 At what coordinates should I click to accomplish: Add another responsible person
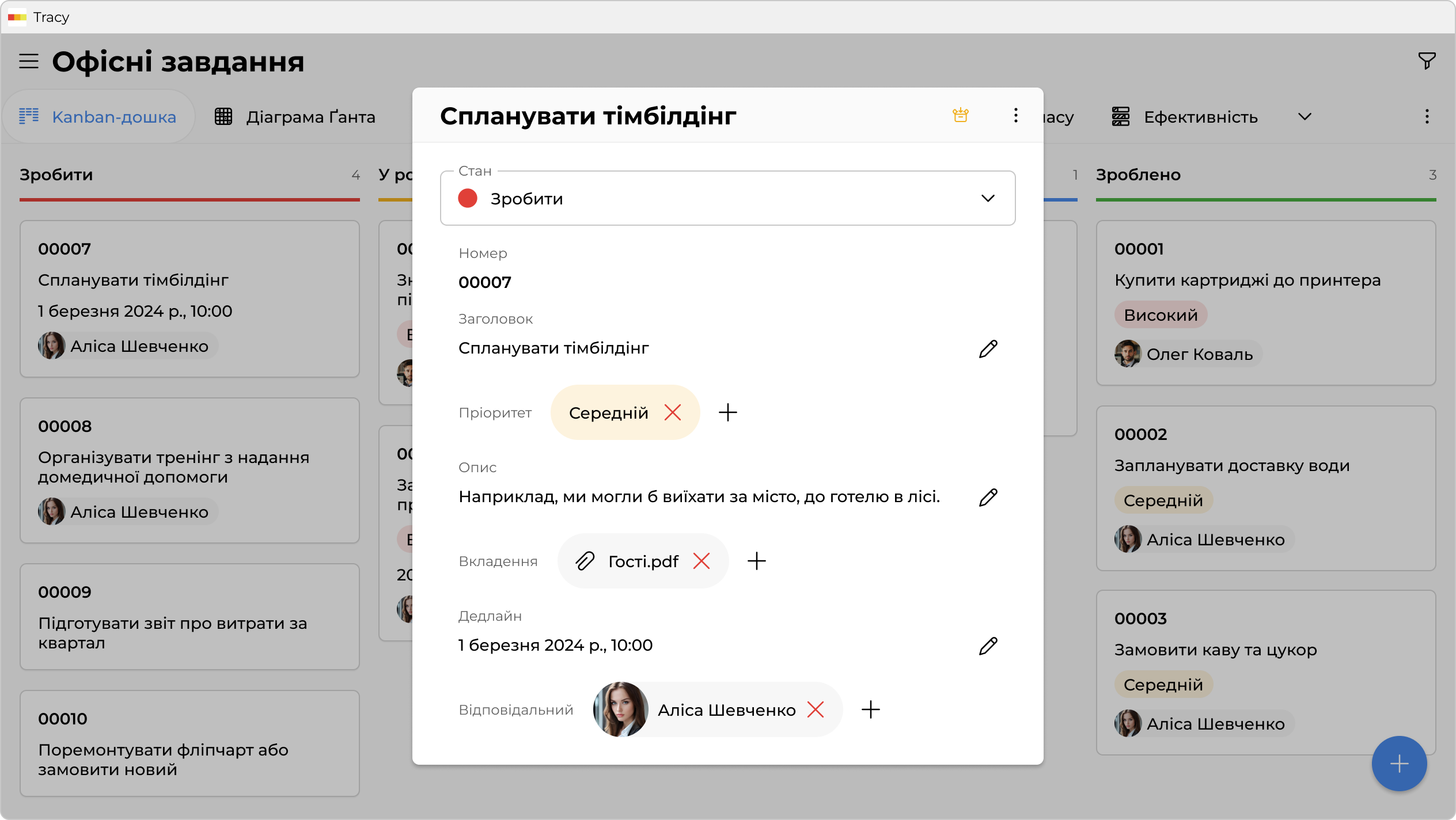[870, 710]
